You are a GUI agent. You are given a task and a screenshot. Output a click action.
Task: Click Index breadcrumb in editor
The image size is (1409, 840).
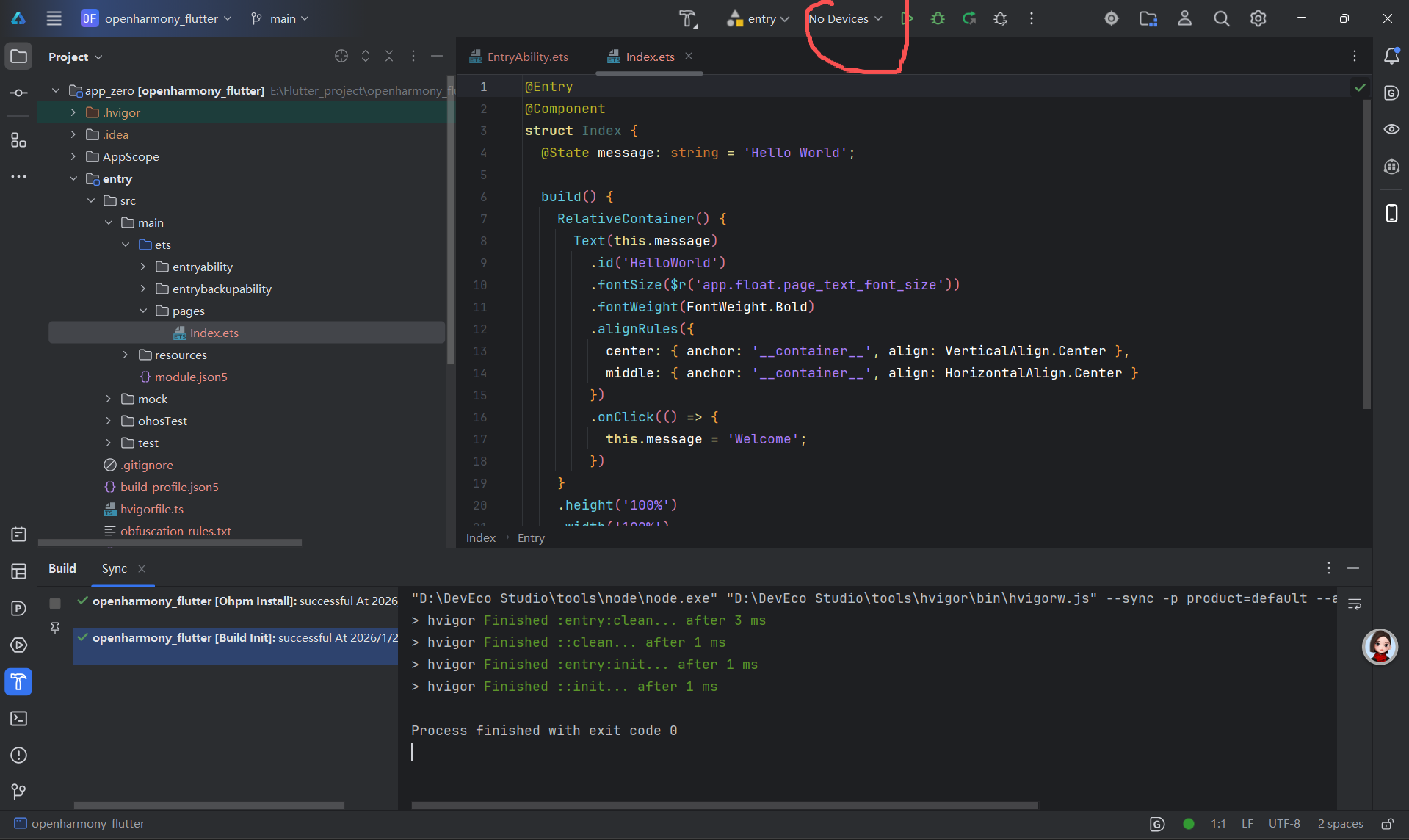click(x=481, y=537)
